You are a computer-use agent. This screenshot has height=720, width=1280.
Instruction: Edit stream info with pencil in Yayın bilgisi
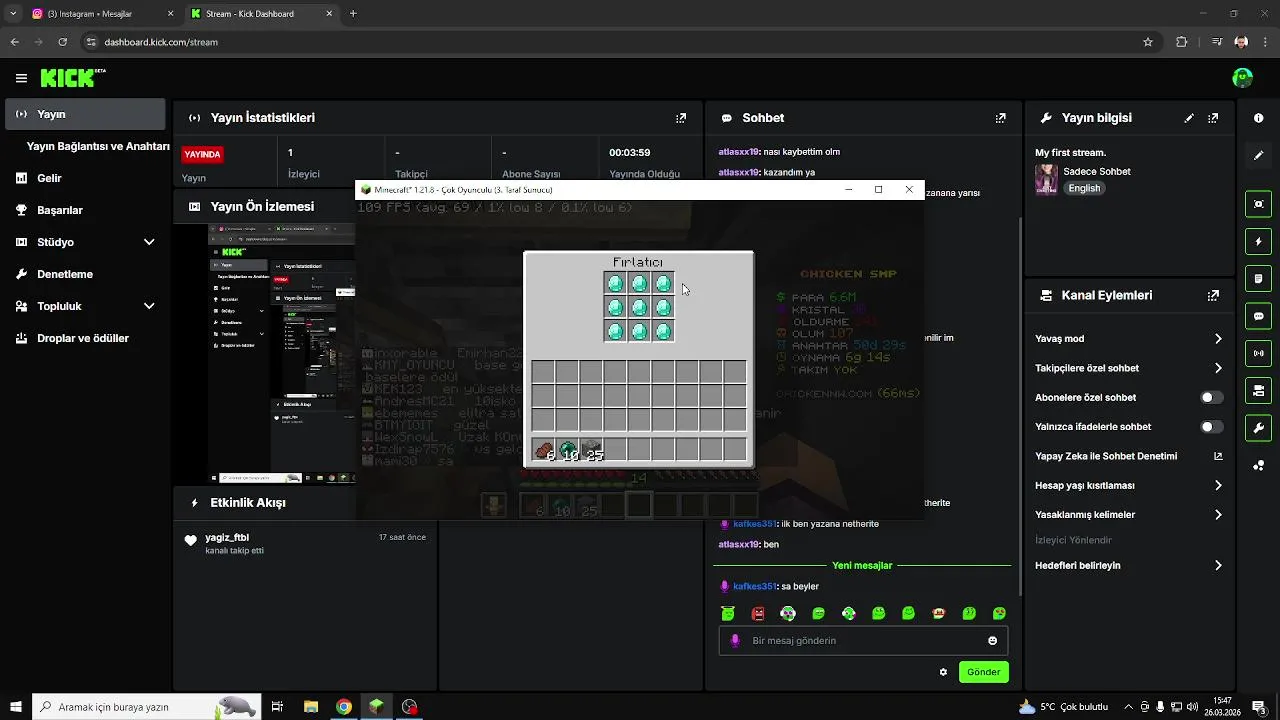(1189, 118)
